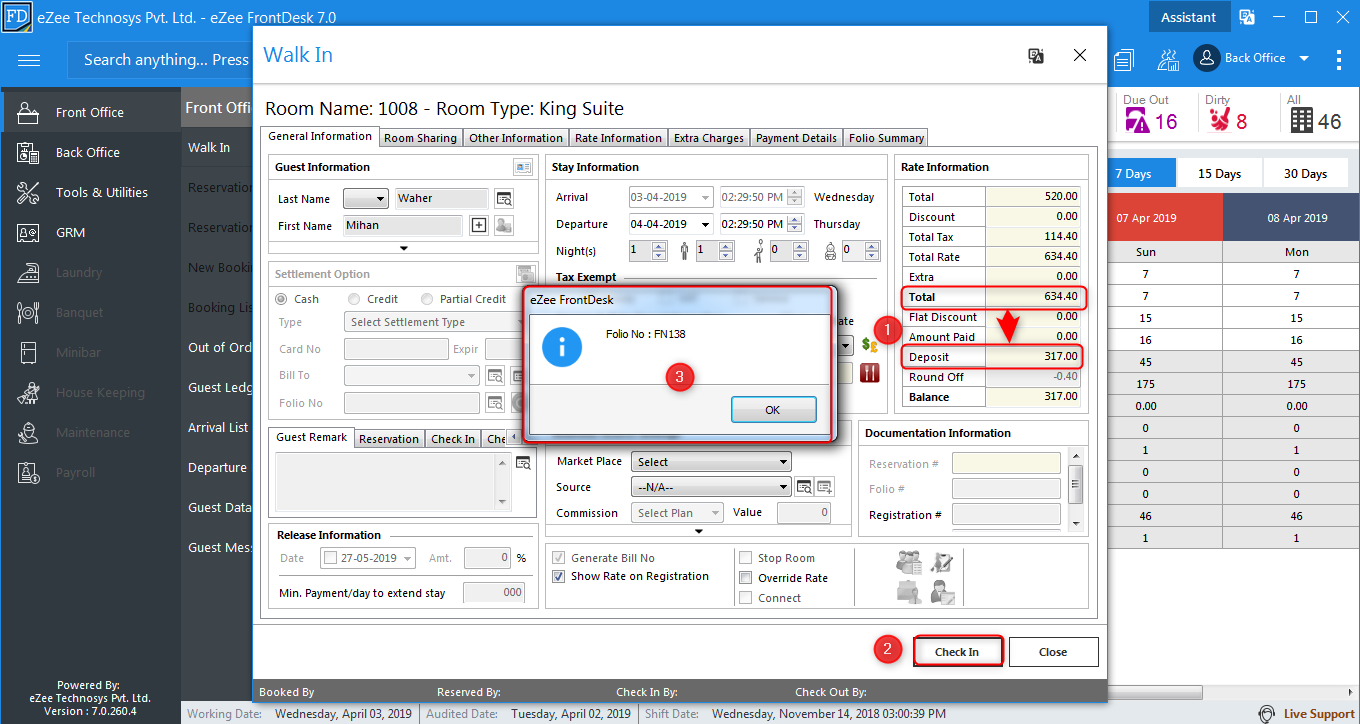
Task: Switch to the Folio Summary tab
Action: click(886, 138)
